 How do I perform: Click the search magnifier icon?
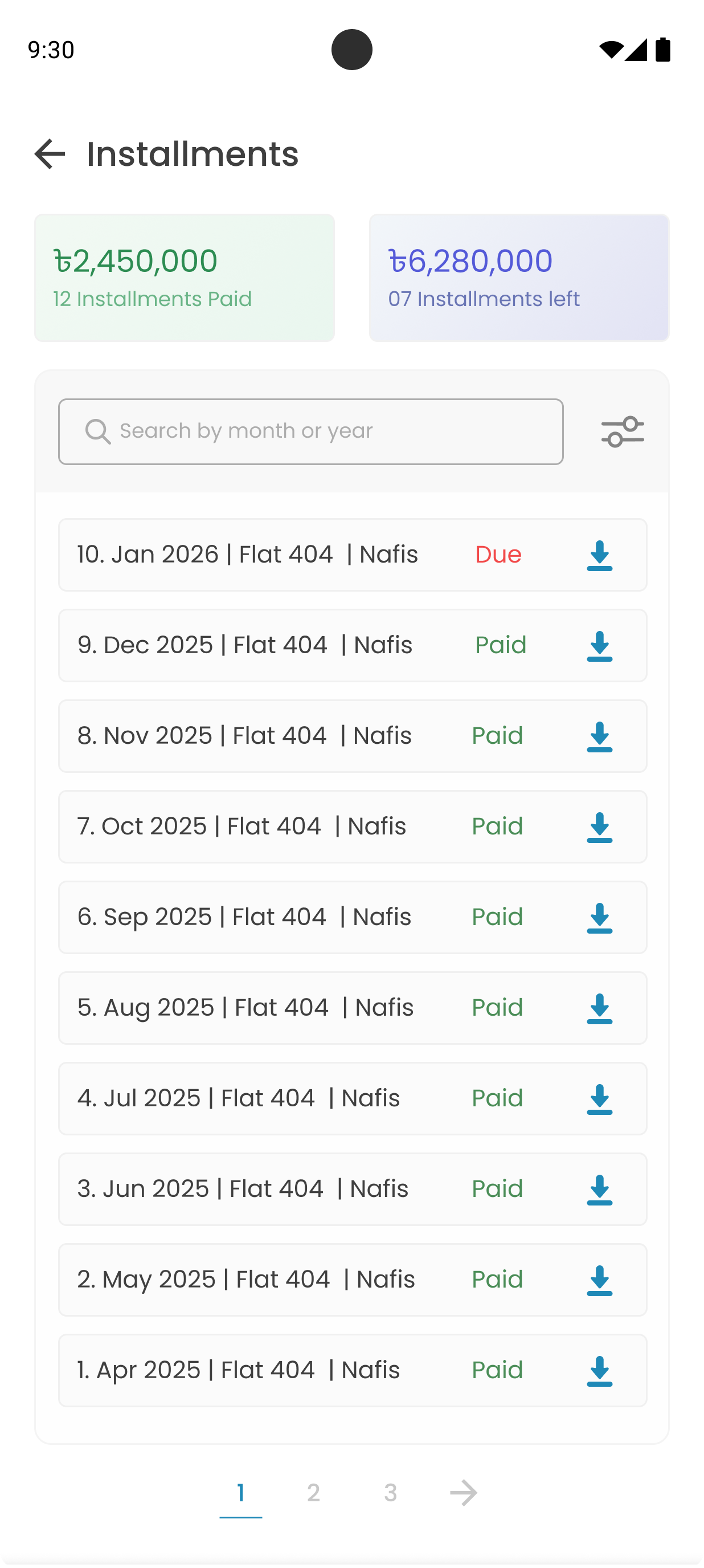[x=98, y=431]
